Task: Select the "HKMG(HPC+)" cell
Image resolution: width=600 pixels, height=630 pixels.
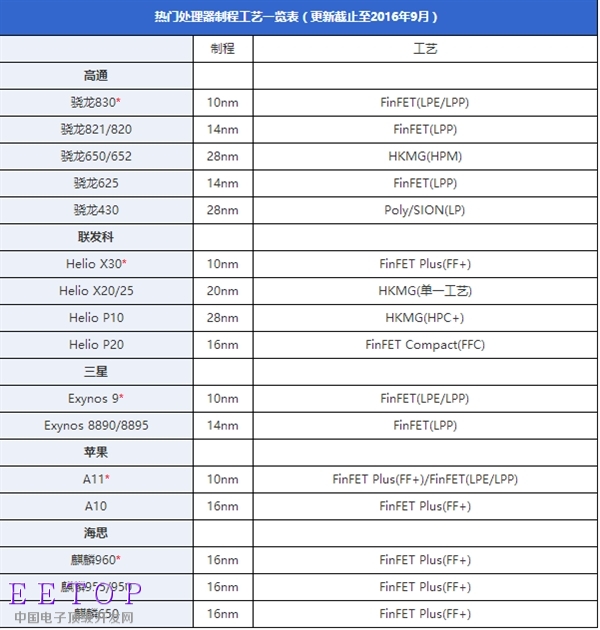Action: point(425,318)
